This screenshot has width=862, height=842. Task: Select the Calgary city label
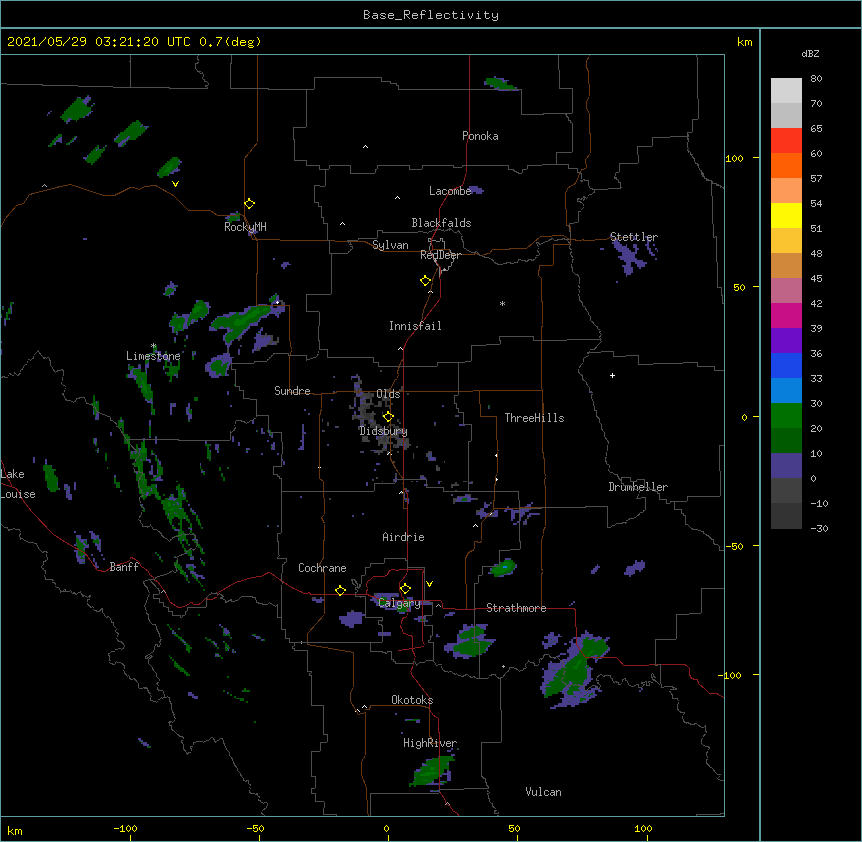tap(400, 603)
